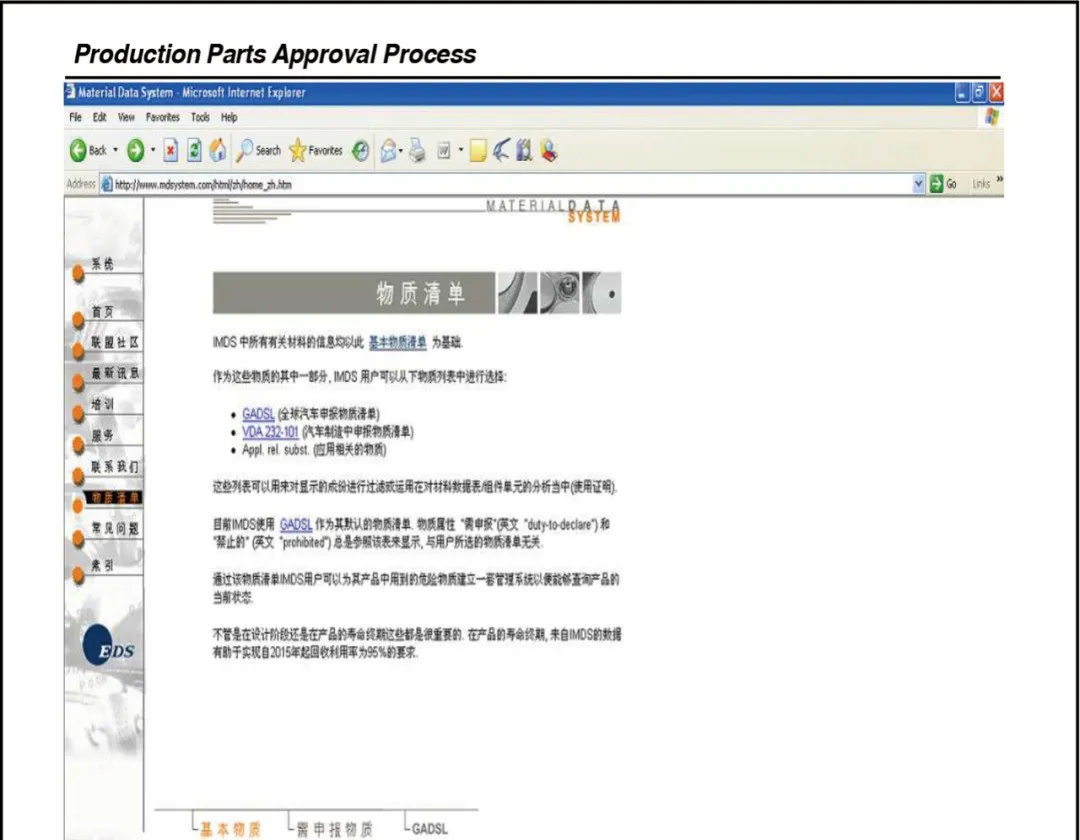Viewport: 1080px width, 840px height.
Task: Open the 基本物质清单 hyperlink
Action: [x=397, y=342]
